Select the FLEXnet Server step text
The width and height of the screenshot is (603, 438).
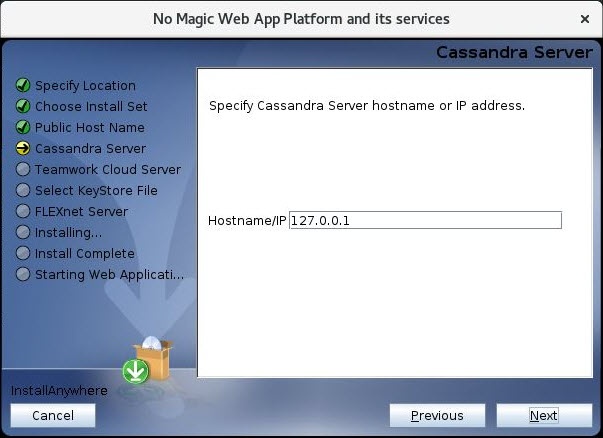(x=82, y=212)
